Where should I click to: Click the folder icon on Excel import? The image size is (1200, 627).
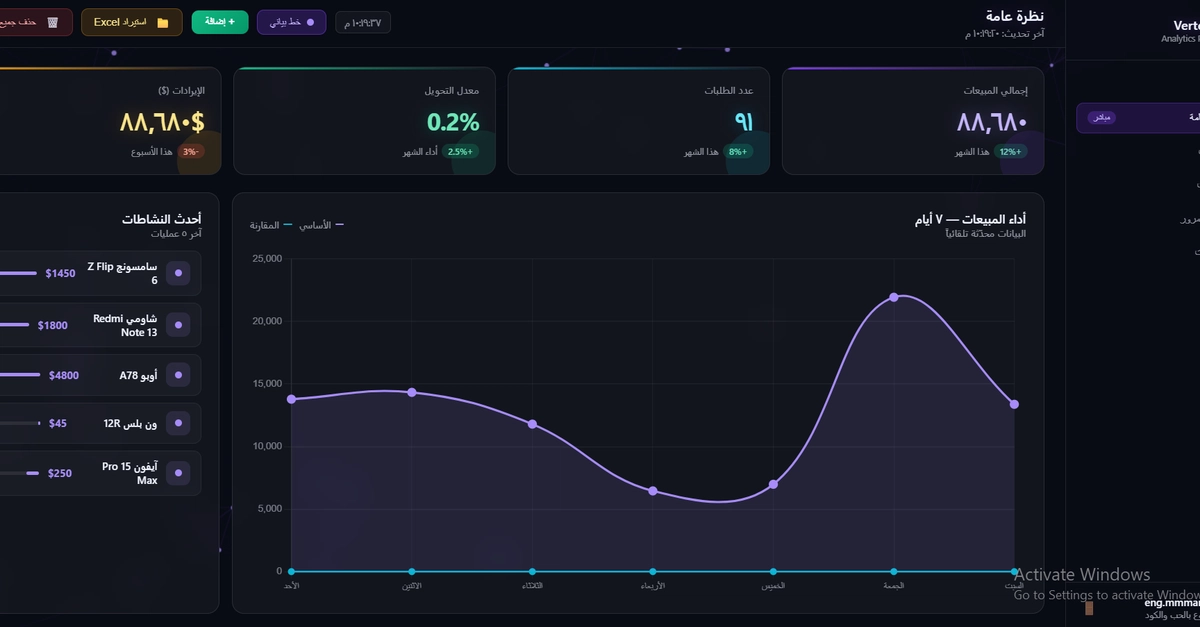coord(163,22)
